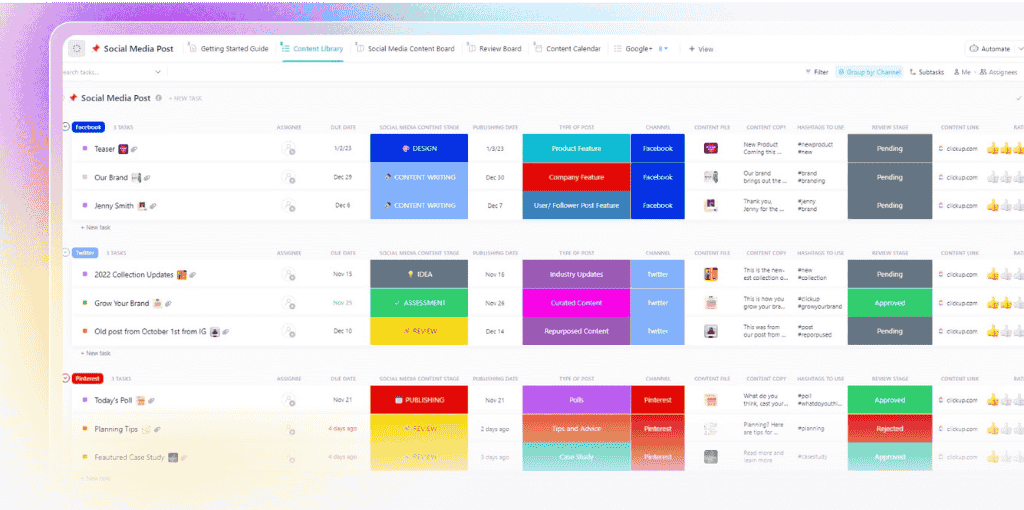Click the first thumbs-up rating for Teaser
Viewport: 1024px width, 510px height.
993,148
